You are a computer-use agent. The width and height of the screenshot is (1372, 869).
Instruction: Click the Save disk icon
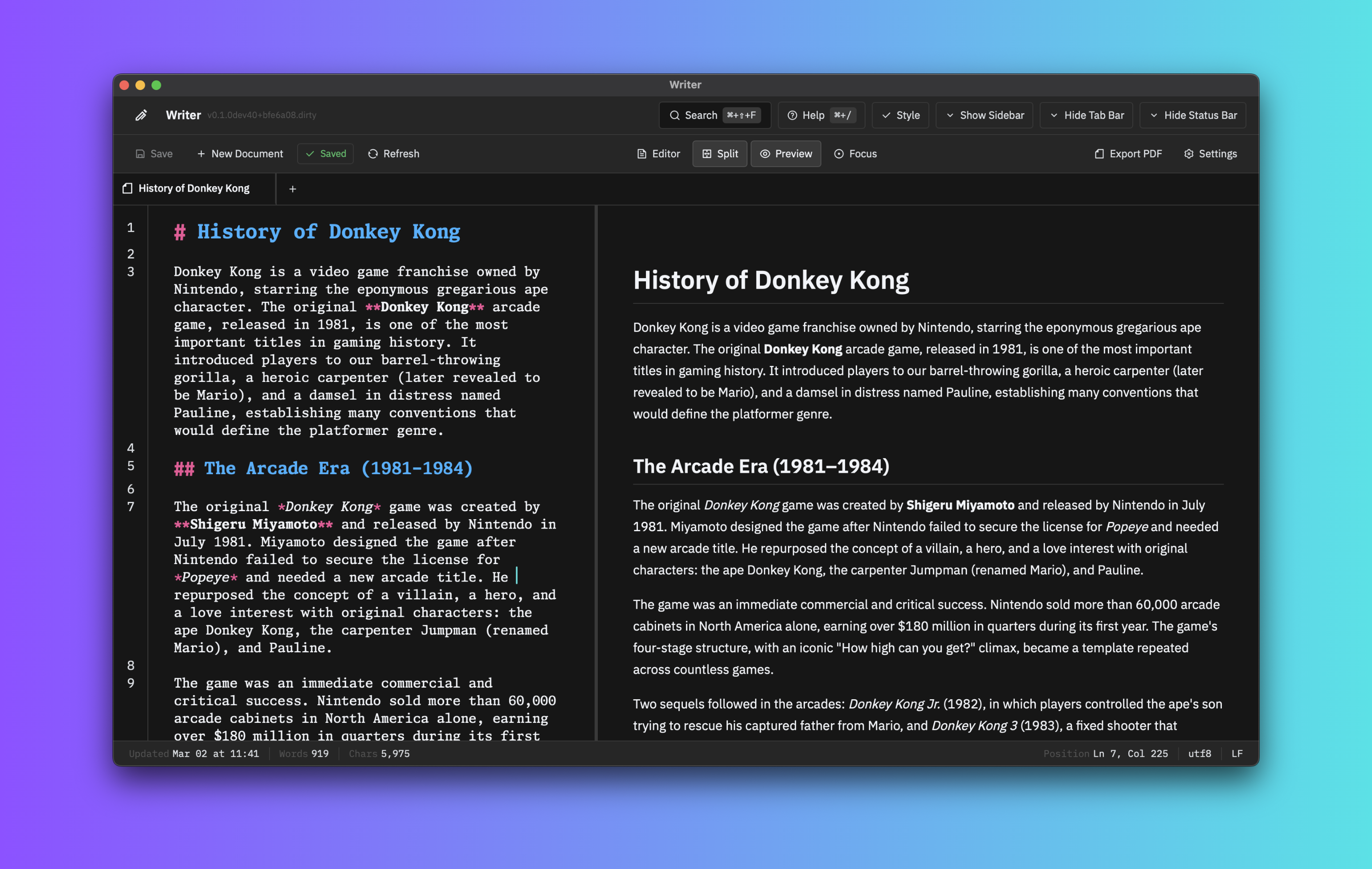click(140, 154)
